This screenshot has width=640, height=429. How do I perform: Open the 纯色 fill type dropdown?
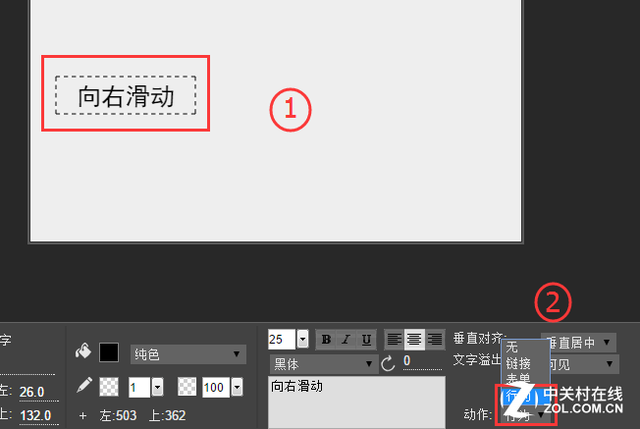(188, 354)
